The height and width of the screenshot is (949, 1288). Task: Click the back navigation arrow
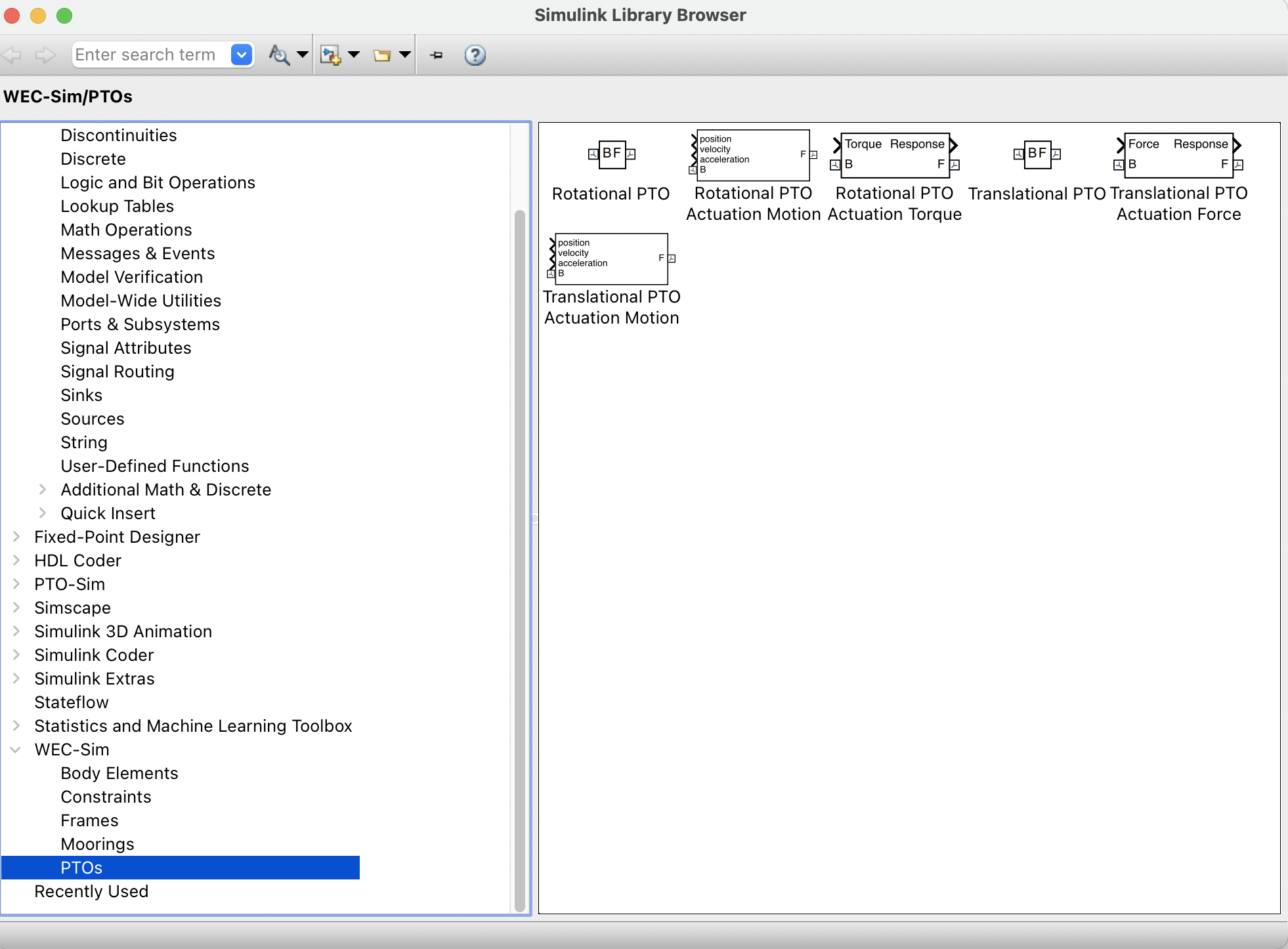(x=12, y=54)
